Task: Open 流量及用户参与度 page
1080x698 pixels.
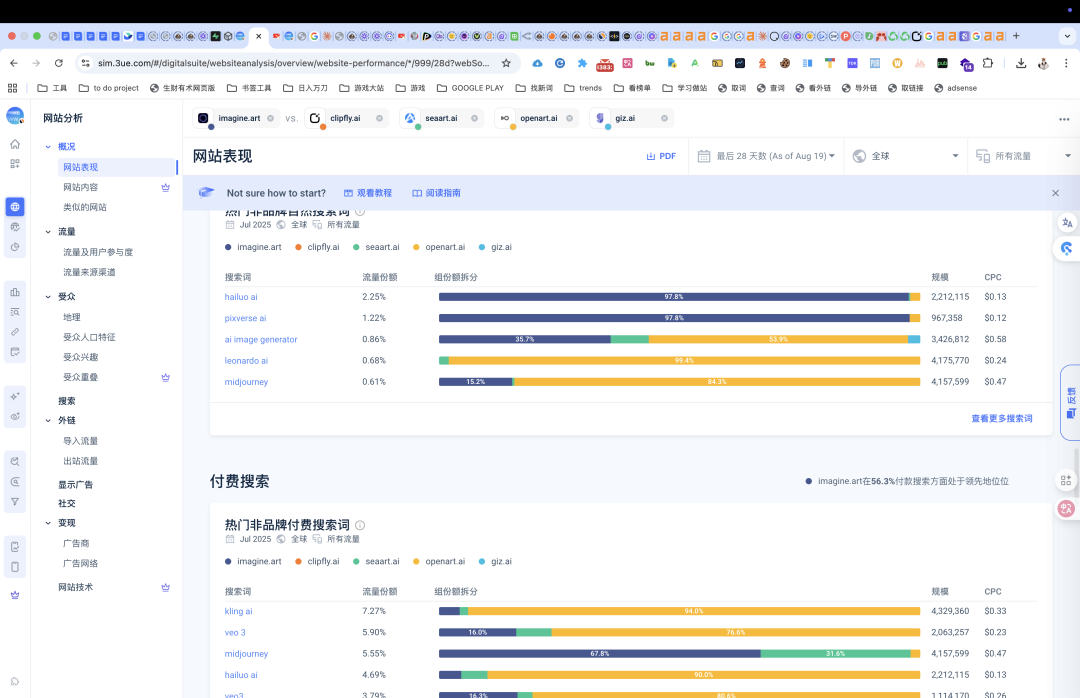Action: pos(98,252)
